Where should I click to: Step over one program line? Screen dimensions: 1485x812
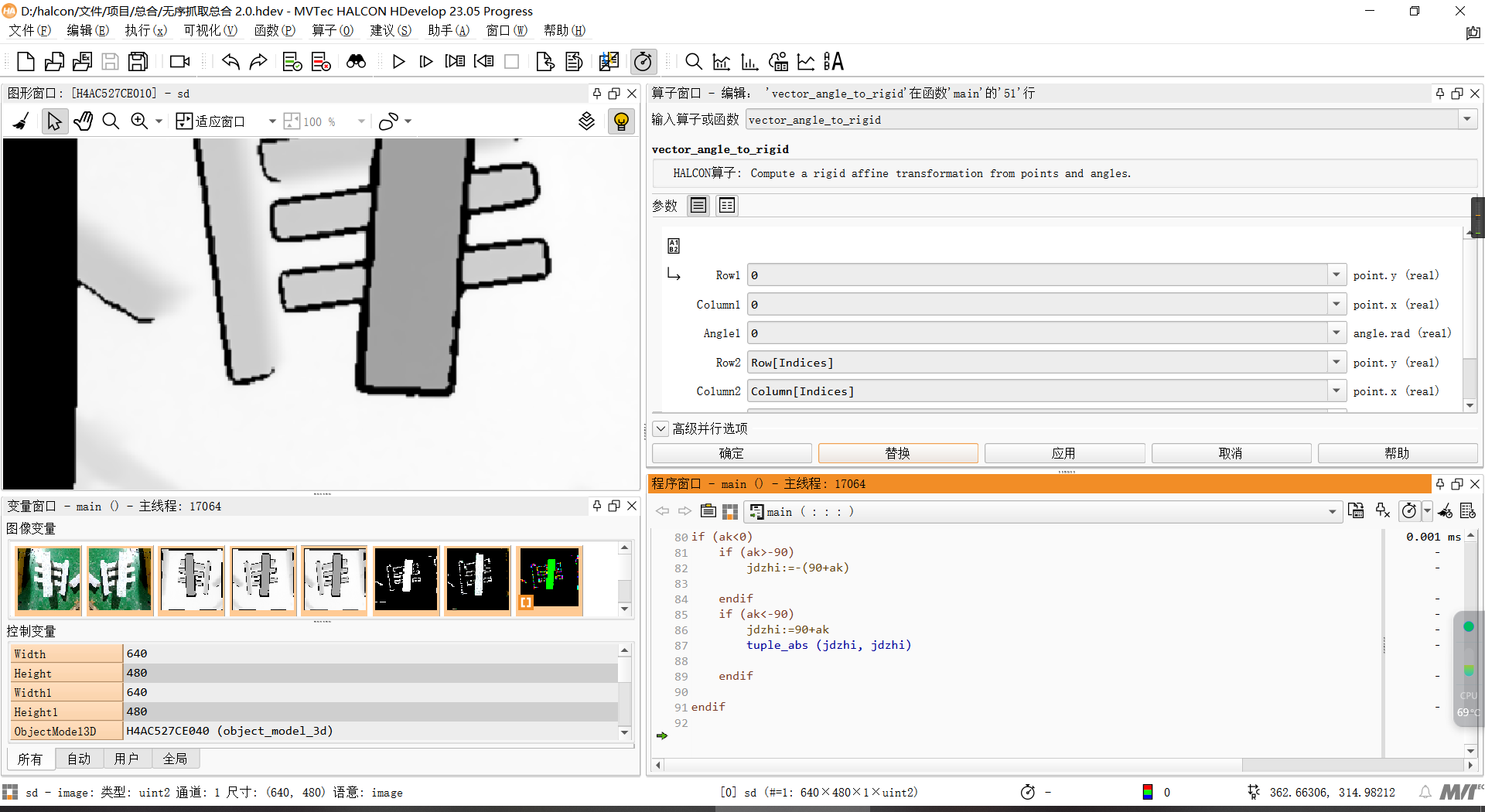426,62
